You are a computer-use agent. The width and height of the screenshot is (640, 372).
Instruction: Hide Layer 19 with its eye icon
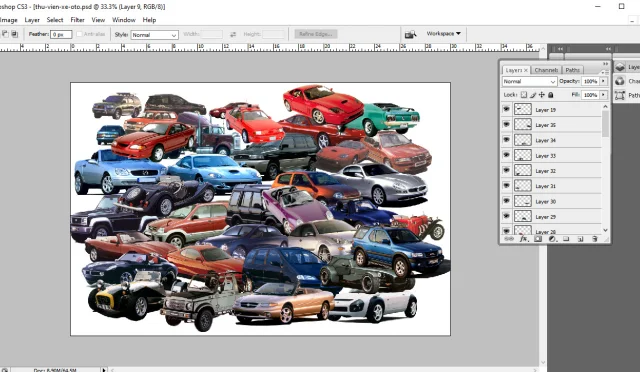point(506,109)
